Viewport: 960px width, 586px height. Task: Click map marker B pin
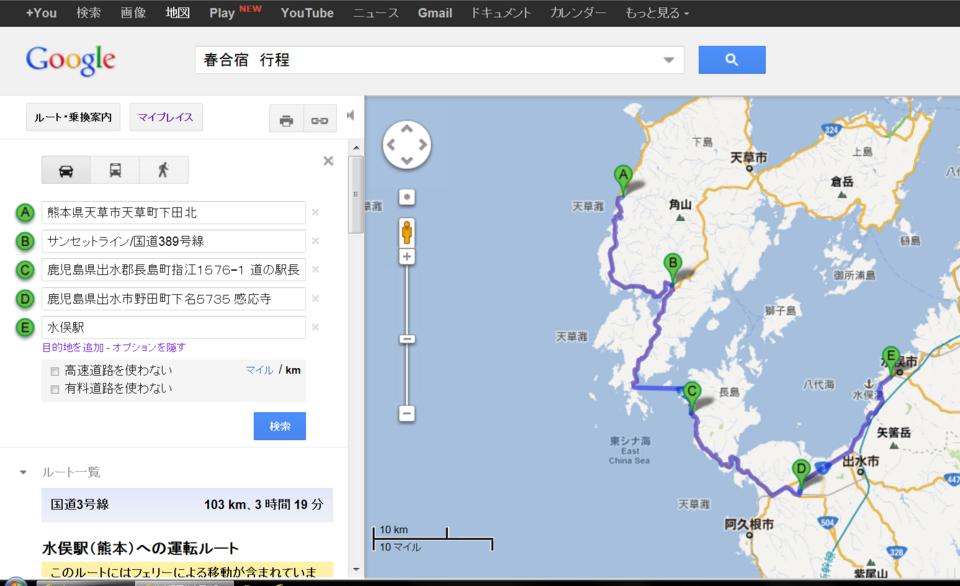coord(673,268)
